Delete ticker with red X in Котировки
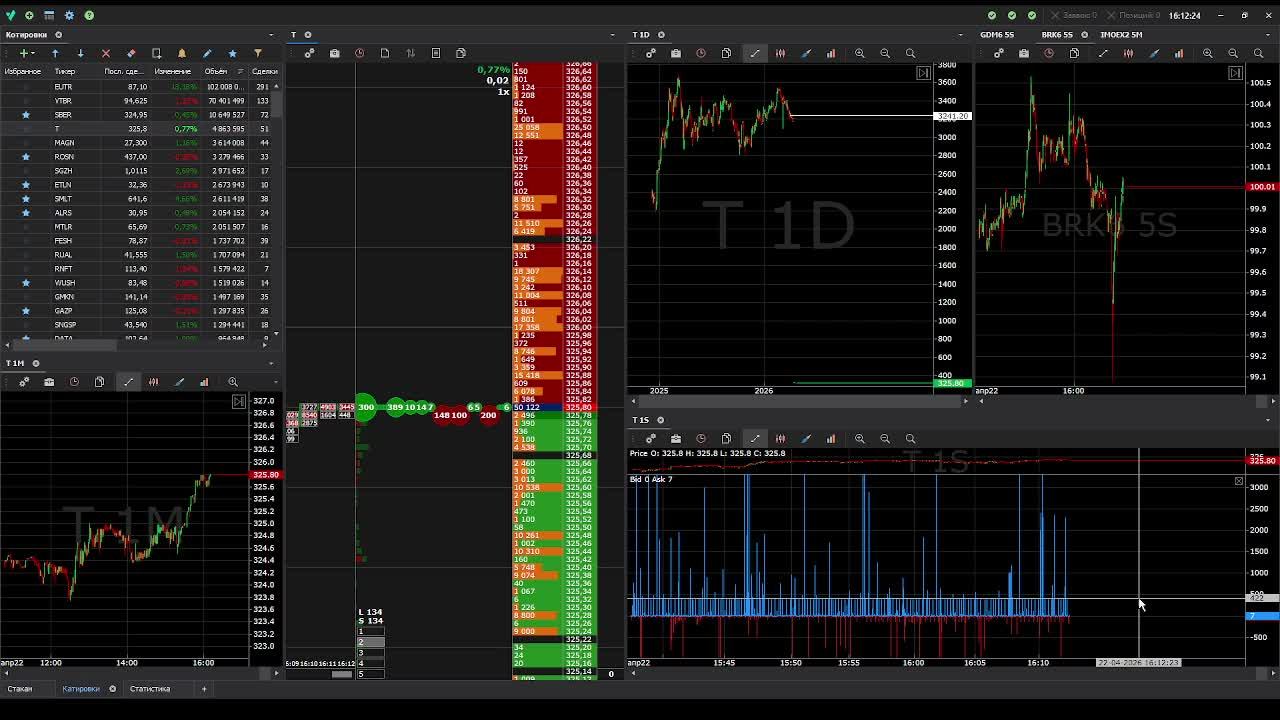 [x=106, y=53]
